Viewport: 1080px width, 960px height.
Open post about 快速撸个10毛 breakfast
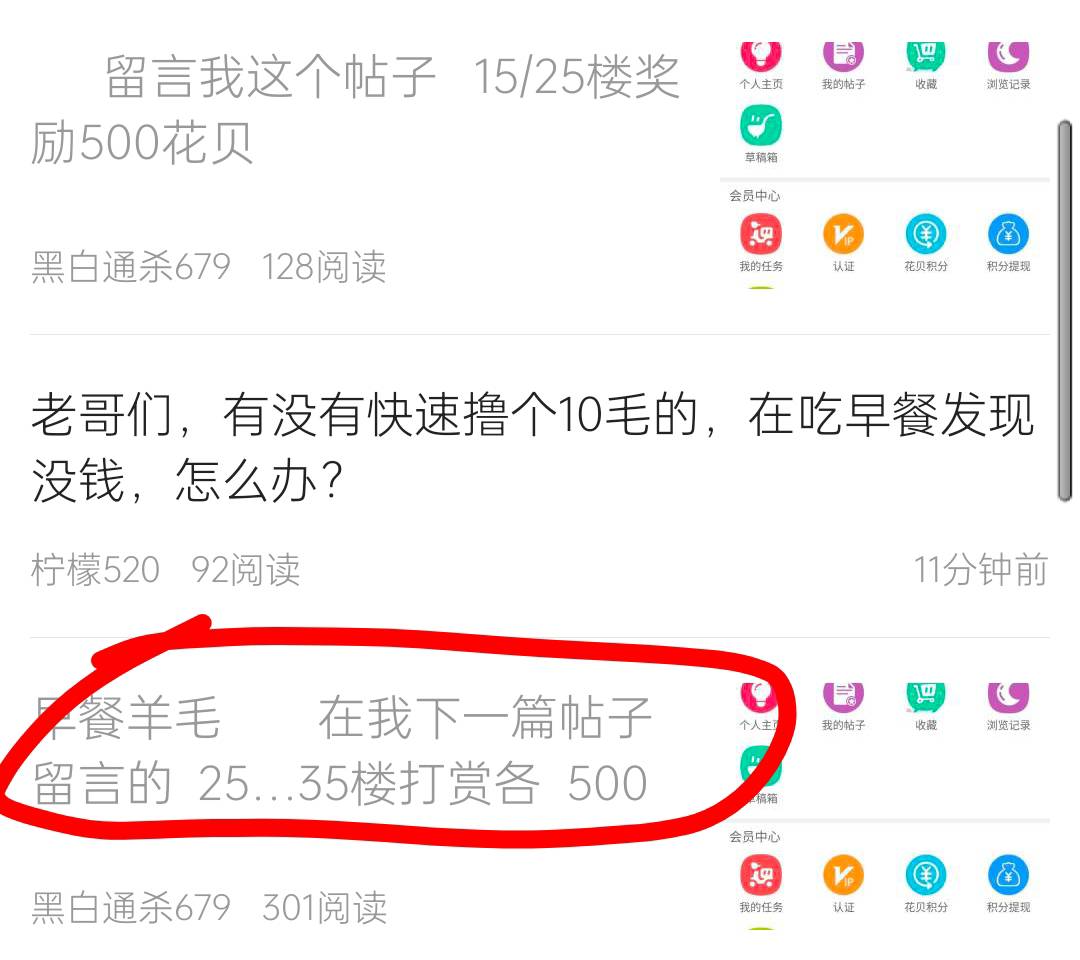[532, 448]
